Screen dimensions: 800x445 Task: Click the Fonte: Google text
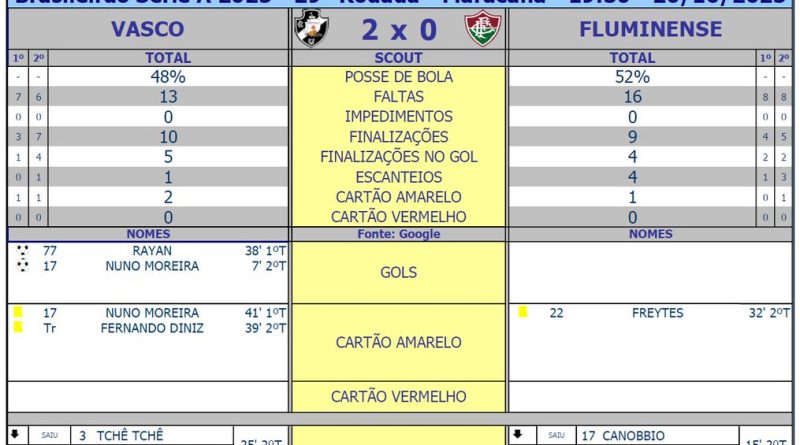(398, 234)
